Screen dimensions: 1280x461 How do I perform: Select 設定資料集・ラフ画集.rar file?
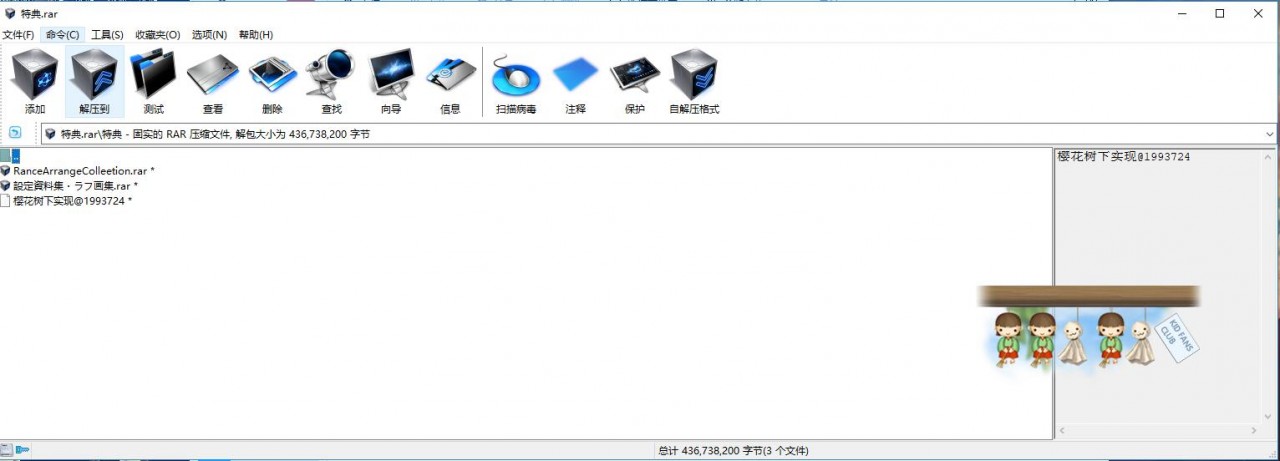pos(69,186)
